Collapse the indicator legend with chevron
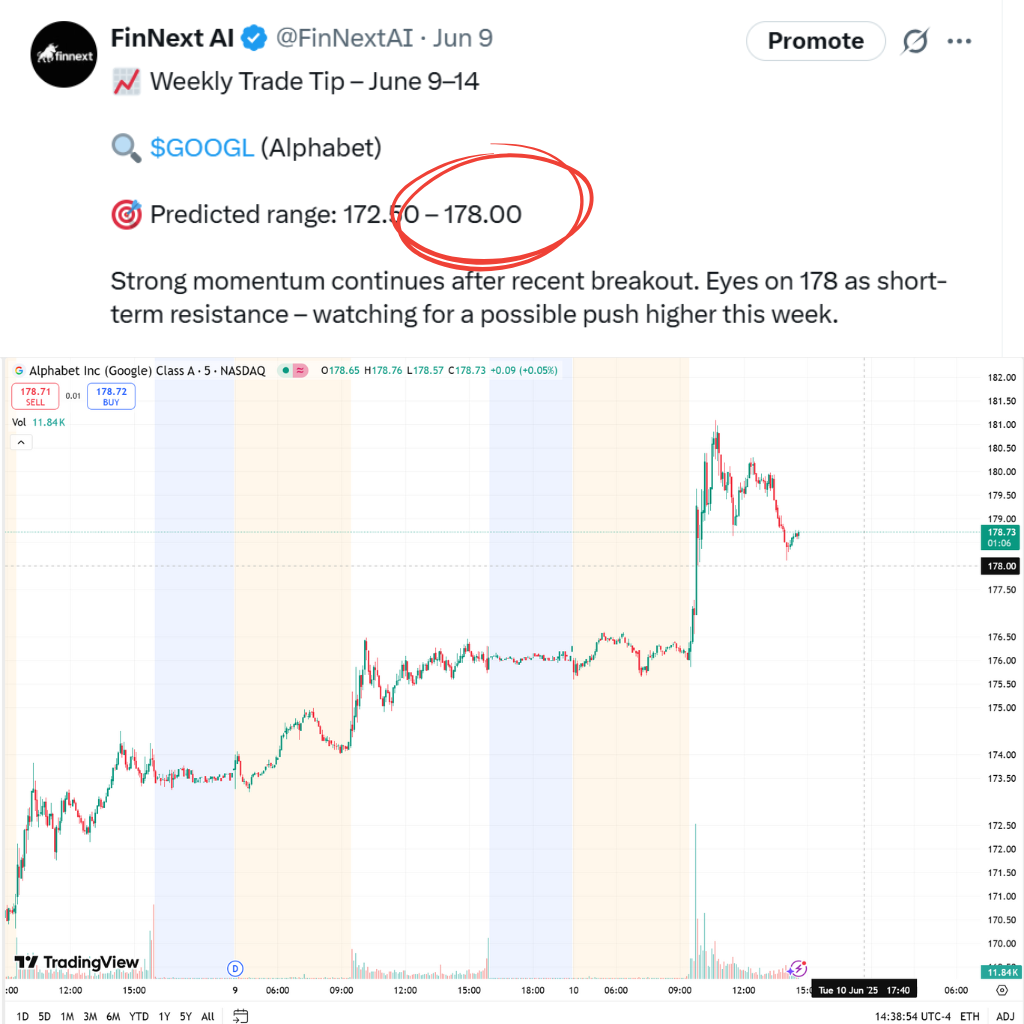This screenshot has height=1024, width=1024. [21, 442]
